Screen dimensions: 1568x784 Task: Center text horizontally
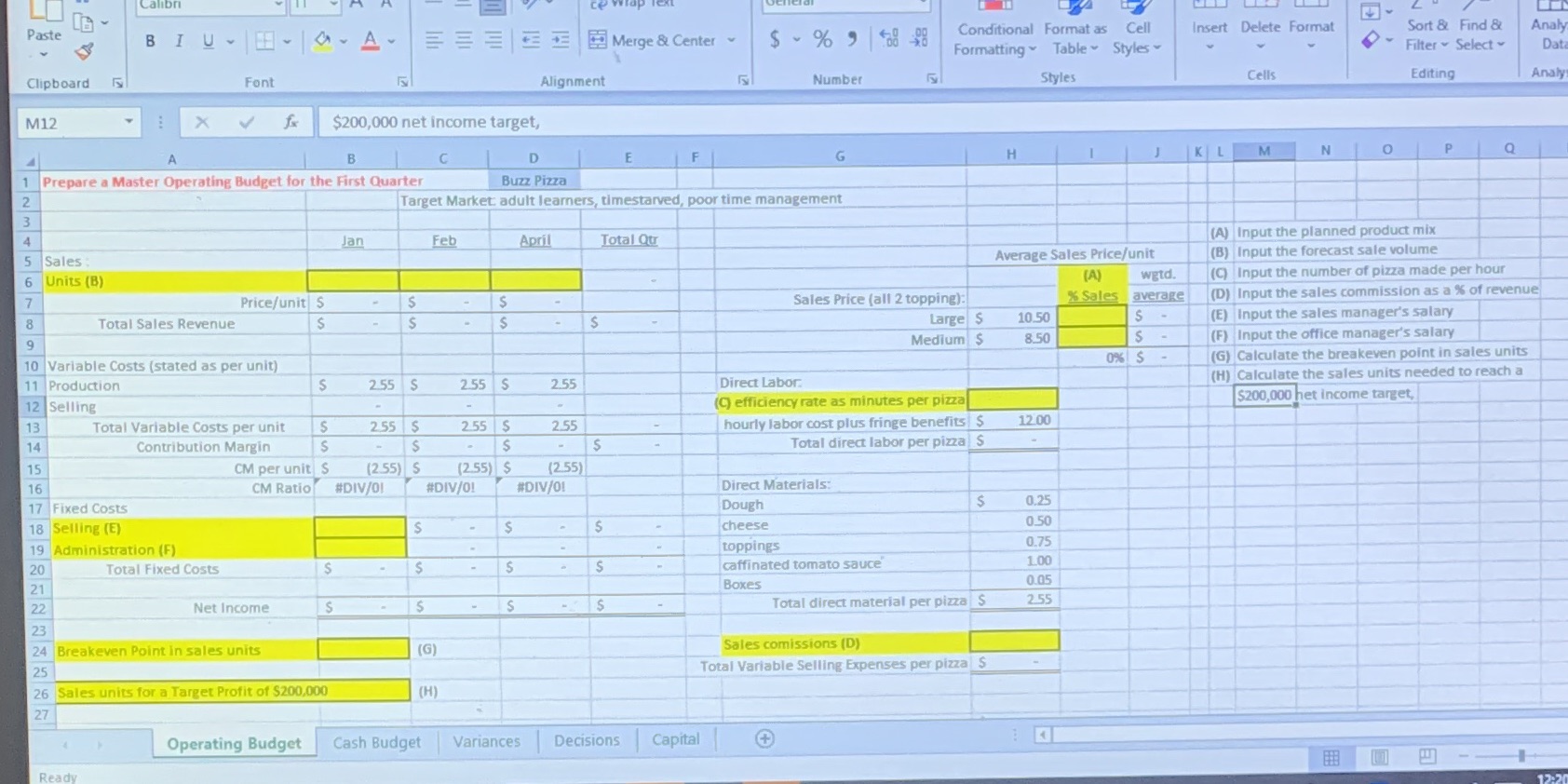[x=464, y=40]
